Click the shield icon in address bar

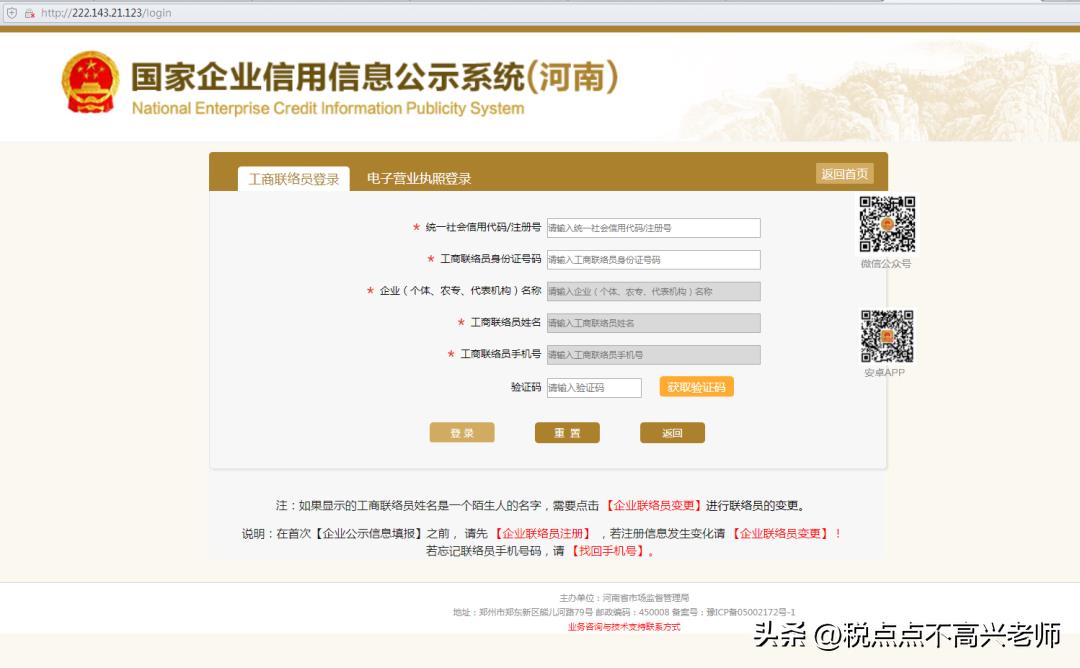tap(11, 13)
